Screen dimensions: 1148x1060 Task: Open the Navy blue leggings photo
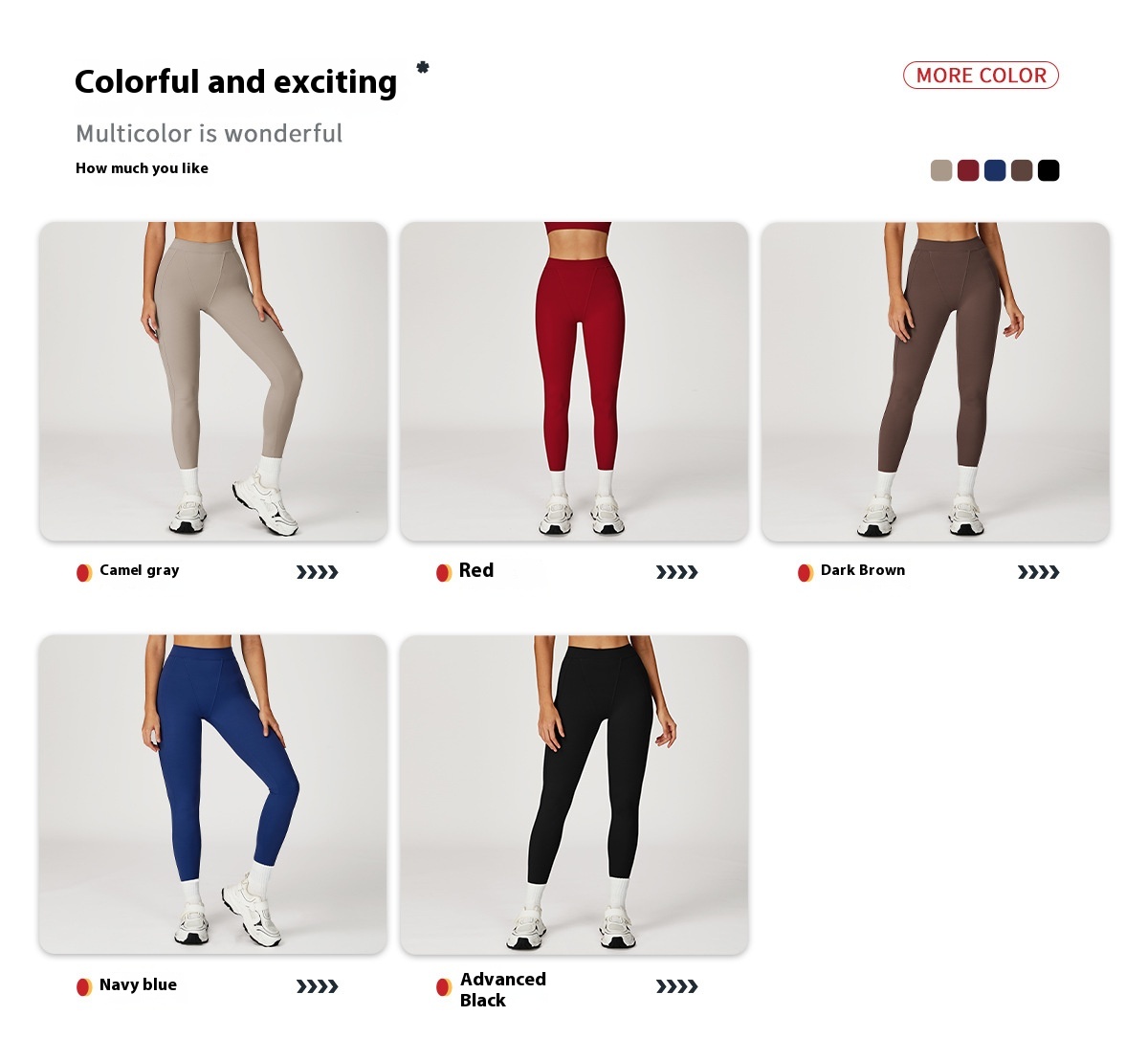click(213, 794)
